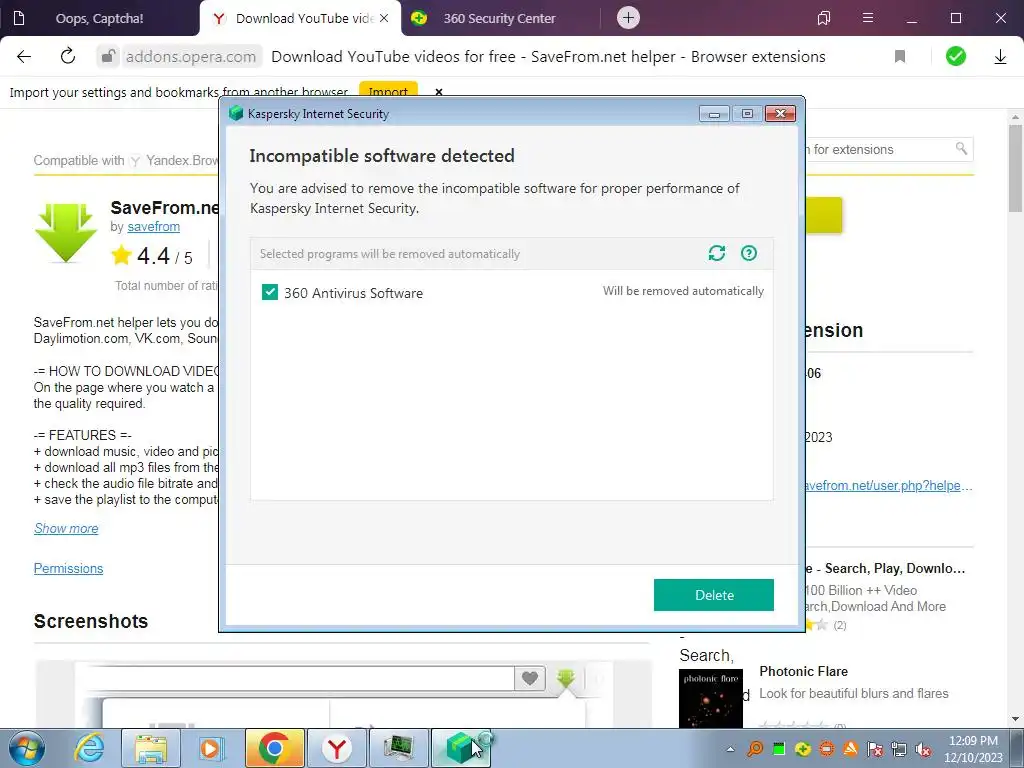Switch to the 360 Security Center tab
Screen dimensions: 1024x768
tap(499, 18)
